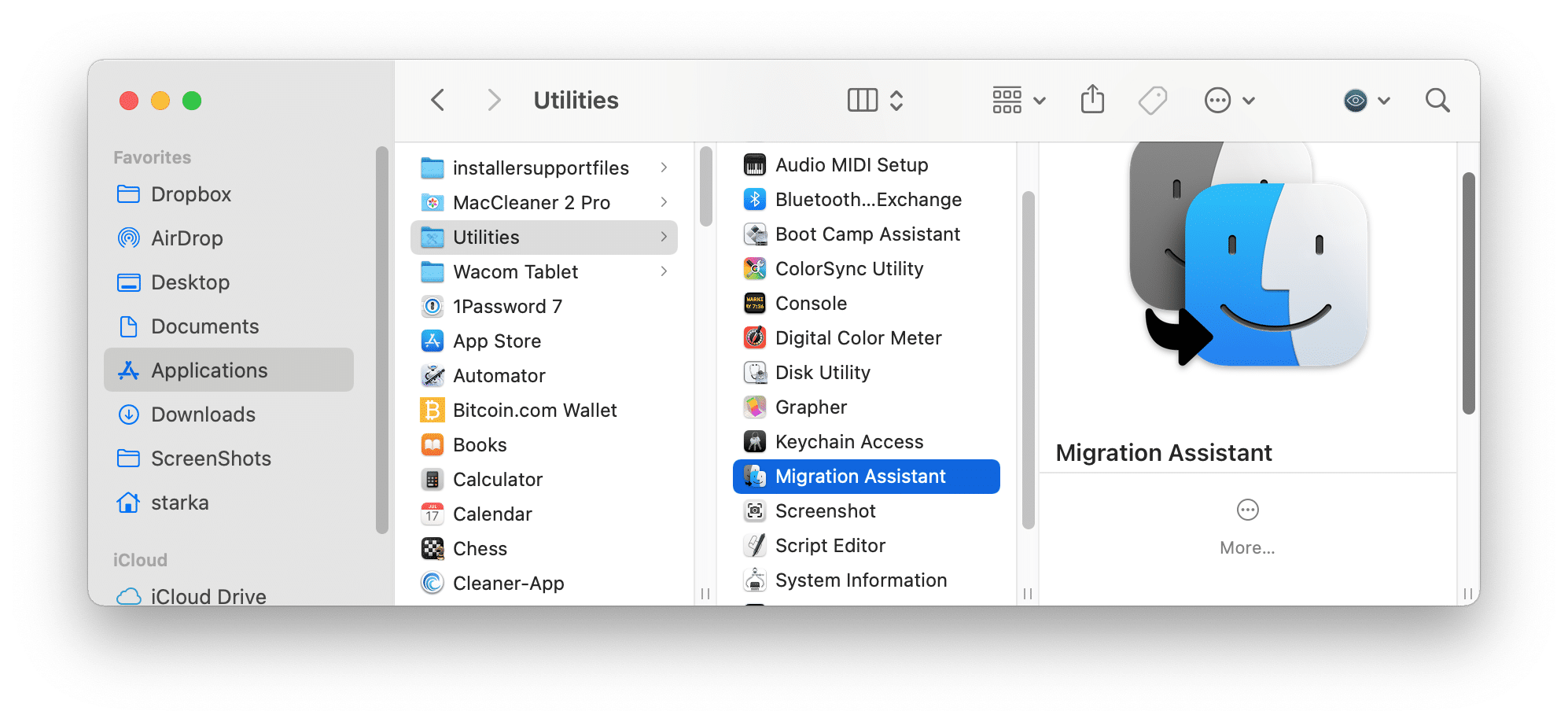Screen dimensions: 1568x722
Task: Click the preview column resize handle
Action: (1468, 594)
